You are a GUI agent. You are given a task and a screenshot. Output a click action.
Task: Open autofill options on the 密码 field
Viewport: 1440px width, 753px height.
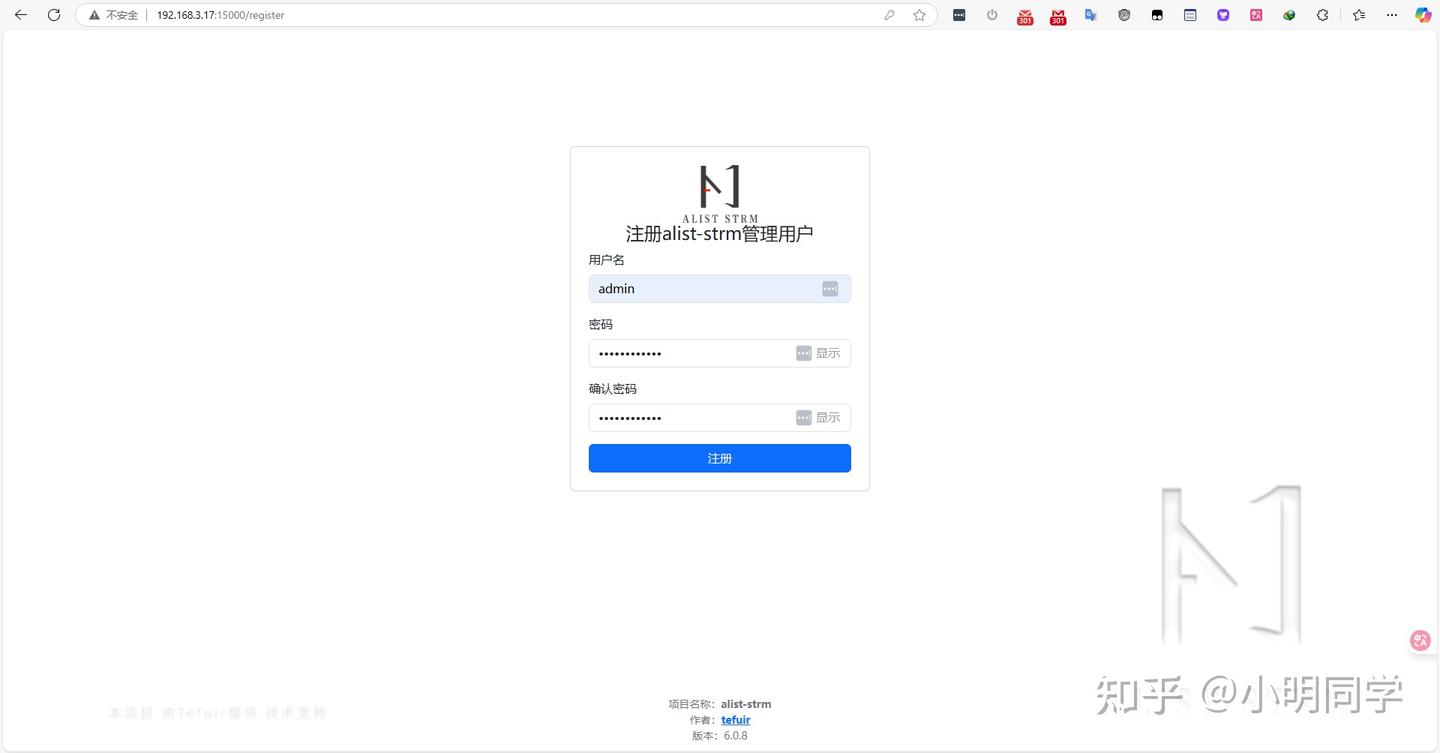pyautogui.click(x=804, y=352)
